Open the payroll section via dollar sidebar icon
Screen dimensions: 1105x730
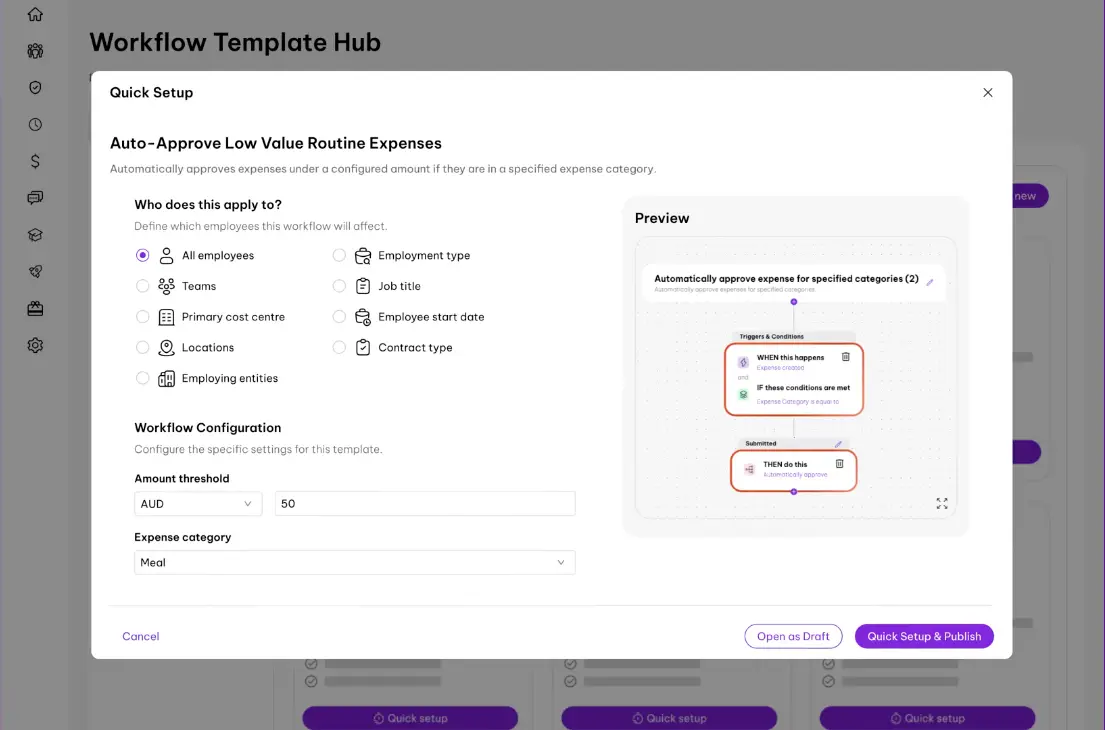coord(35,160)
